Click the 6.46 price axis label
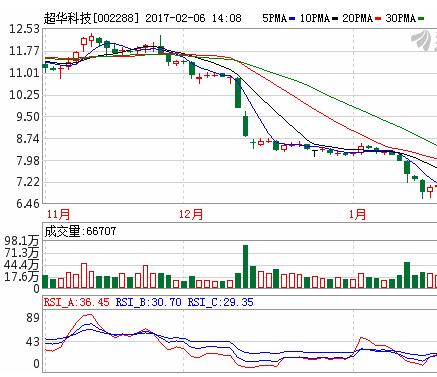Viewport: 437px width, 377px height. 28,203
